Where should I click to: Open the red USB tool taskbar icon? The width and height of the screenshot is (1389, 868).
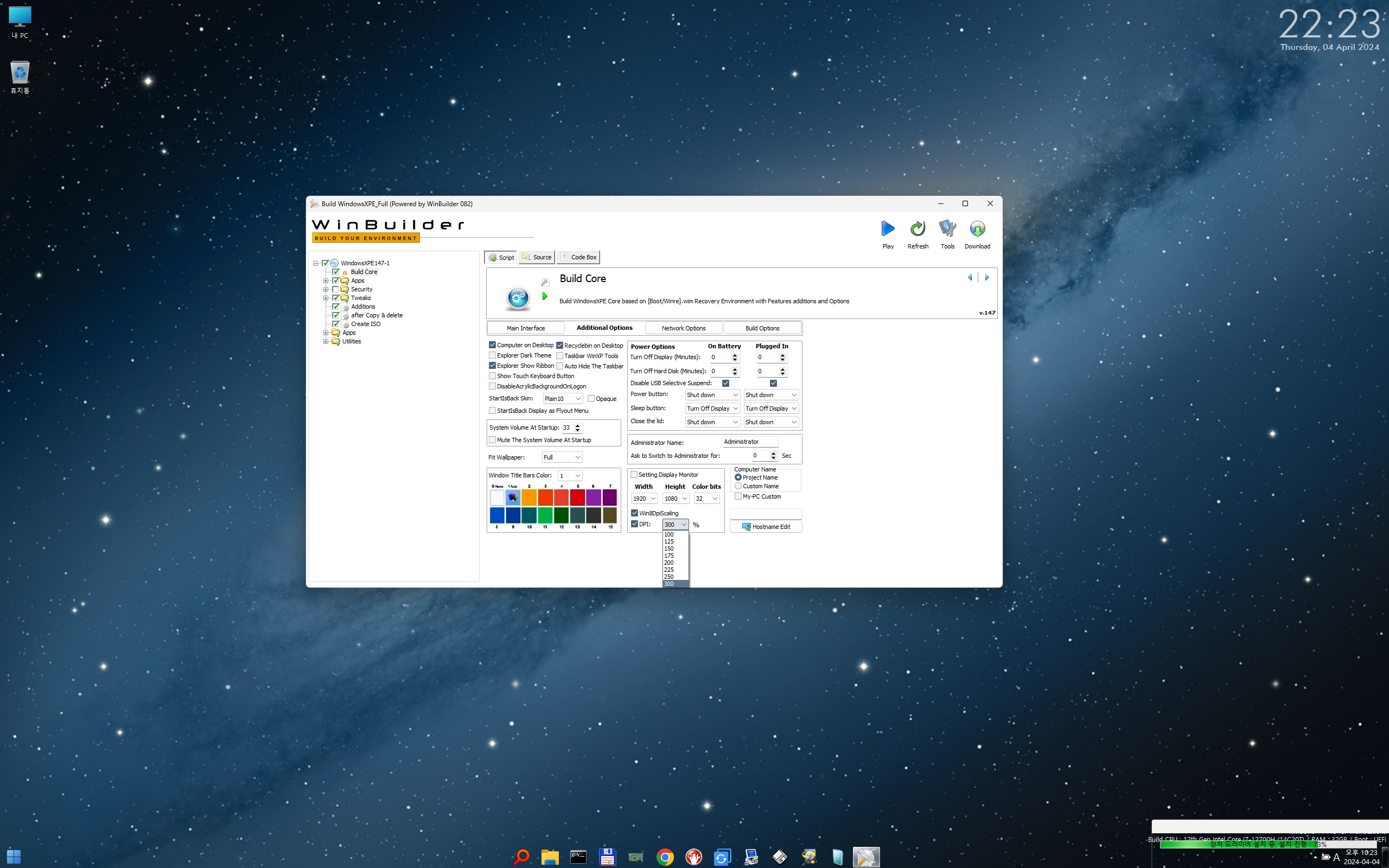(693, 857)
